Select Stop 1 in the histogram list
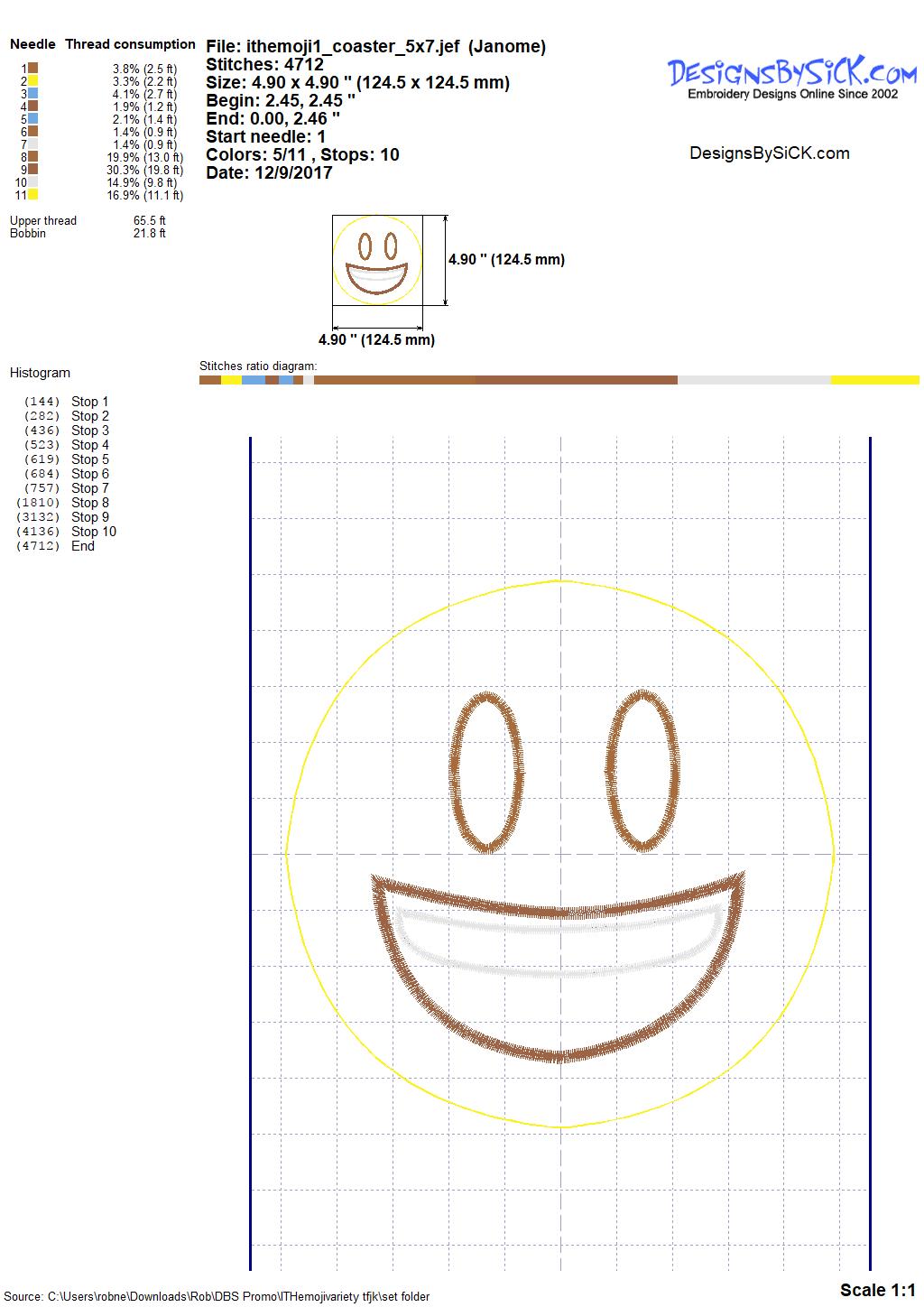The width and height of the screenshot is (924, 1307). tap(89, 402)
